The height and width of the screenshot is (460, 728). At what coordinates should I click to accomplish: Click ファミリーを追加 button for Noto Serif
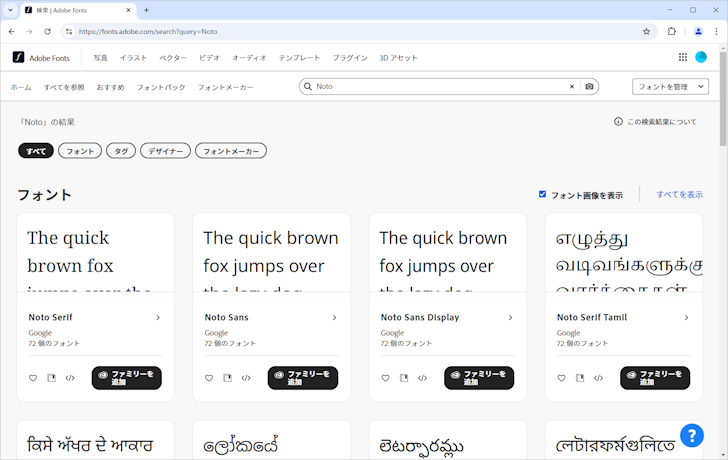tap(127, 378)
